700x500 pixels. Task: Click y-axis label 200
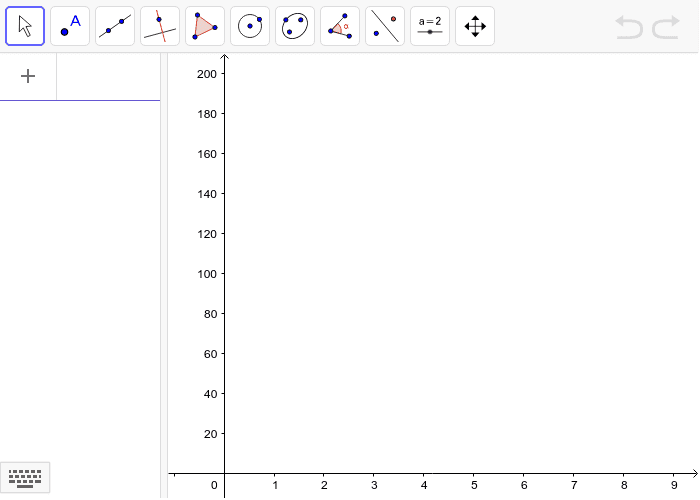(207, 74)
